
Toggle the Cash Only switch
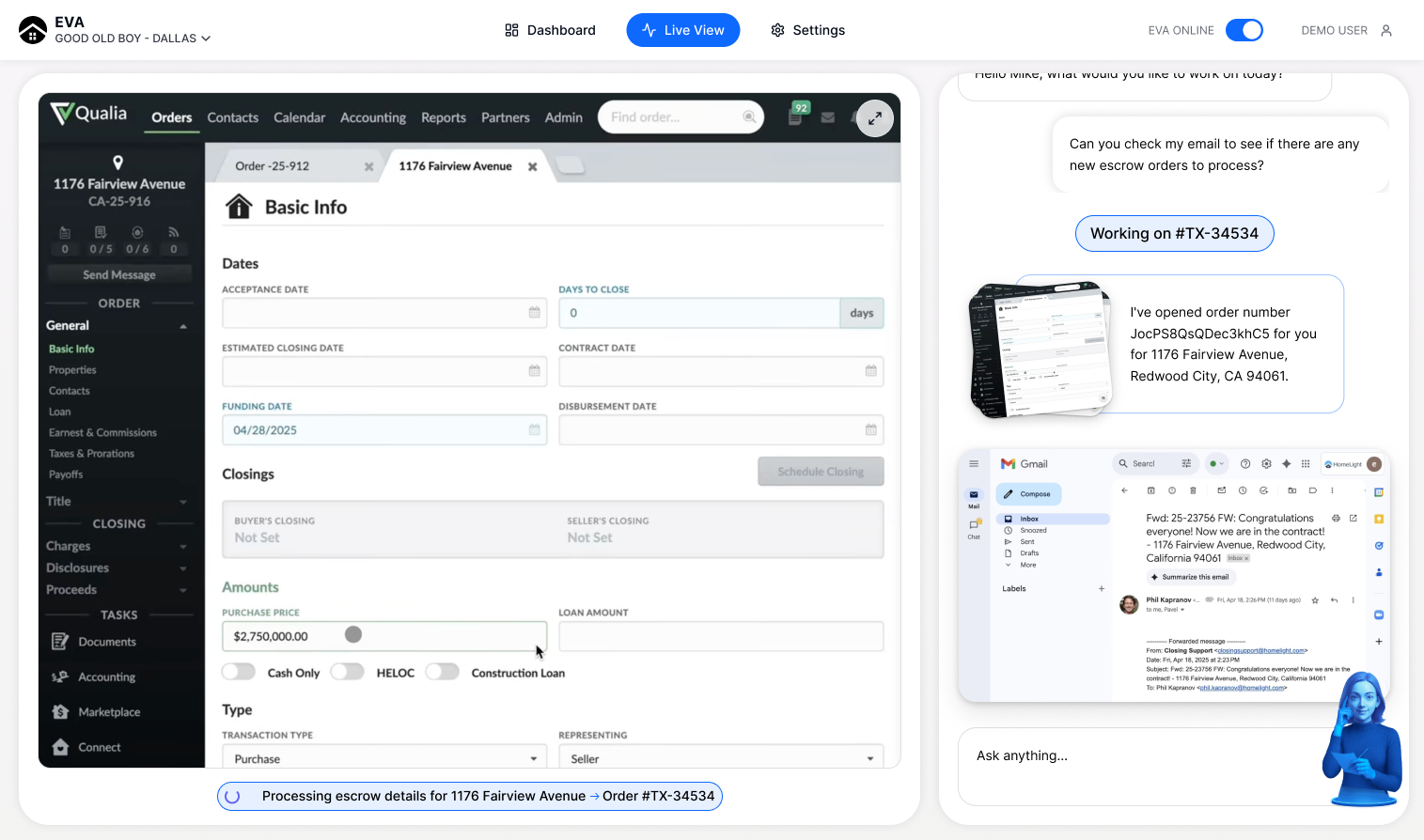pyautogui.click(x=239, y=672)
